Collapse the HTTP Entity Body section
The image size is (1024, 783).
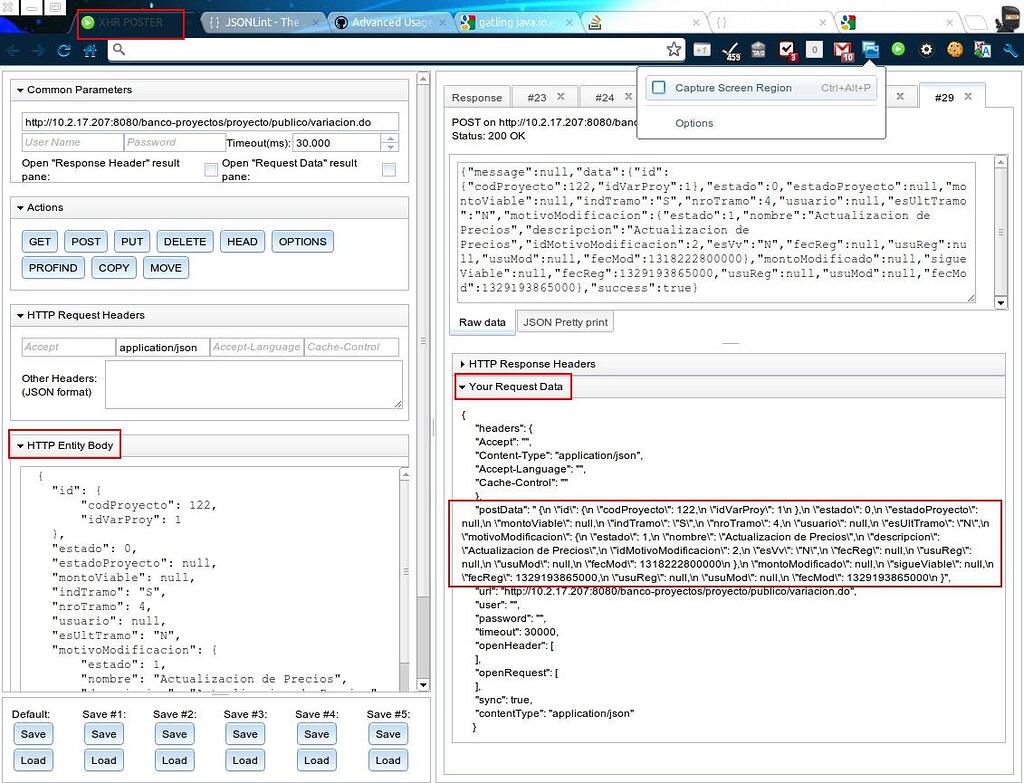pos(17,445)
